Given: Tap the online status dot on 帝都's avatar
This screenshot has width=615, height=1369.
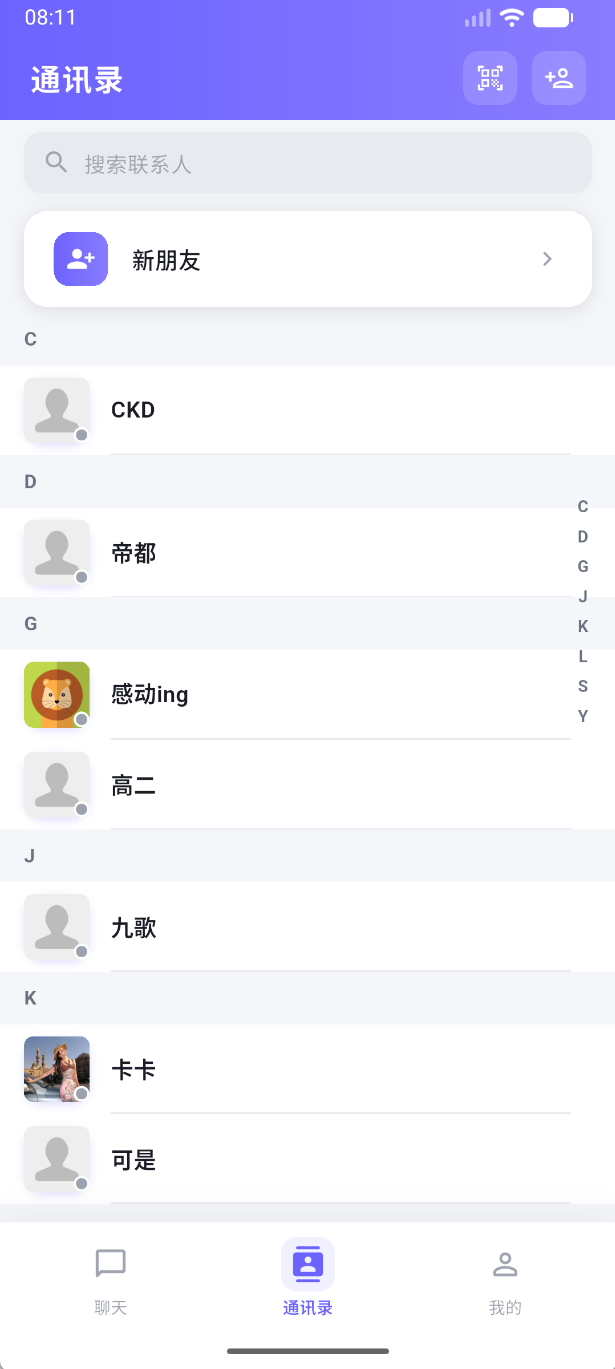Looking at the screenshot, I should [x=80, y=578].
